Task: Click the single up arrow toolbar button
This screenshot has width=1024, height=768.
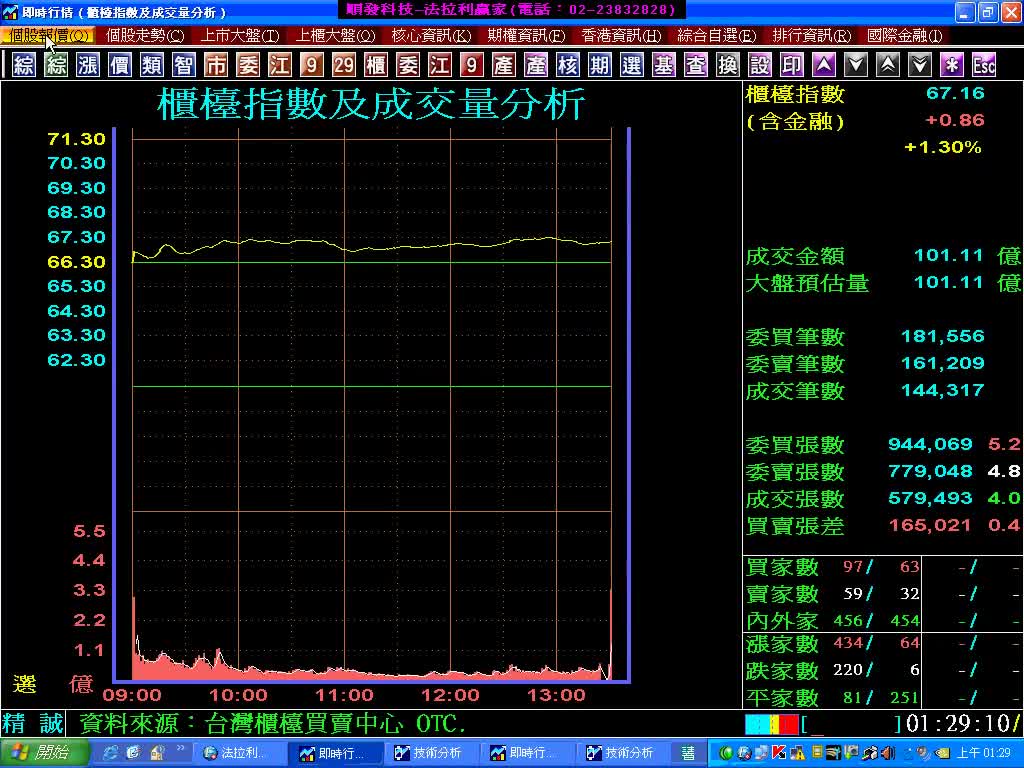Action: [x=823, y=66]
